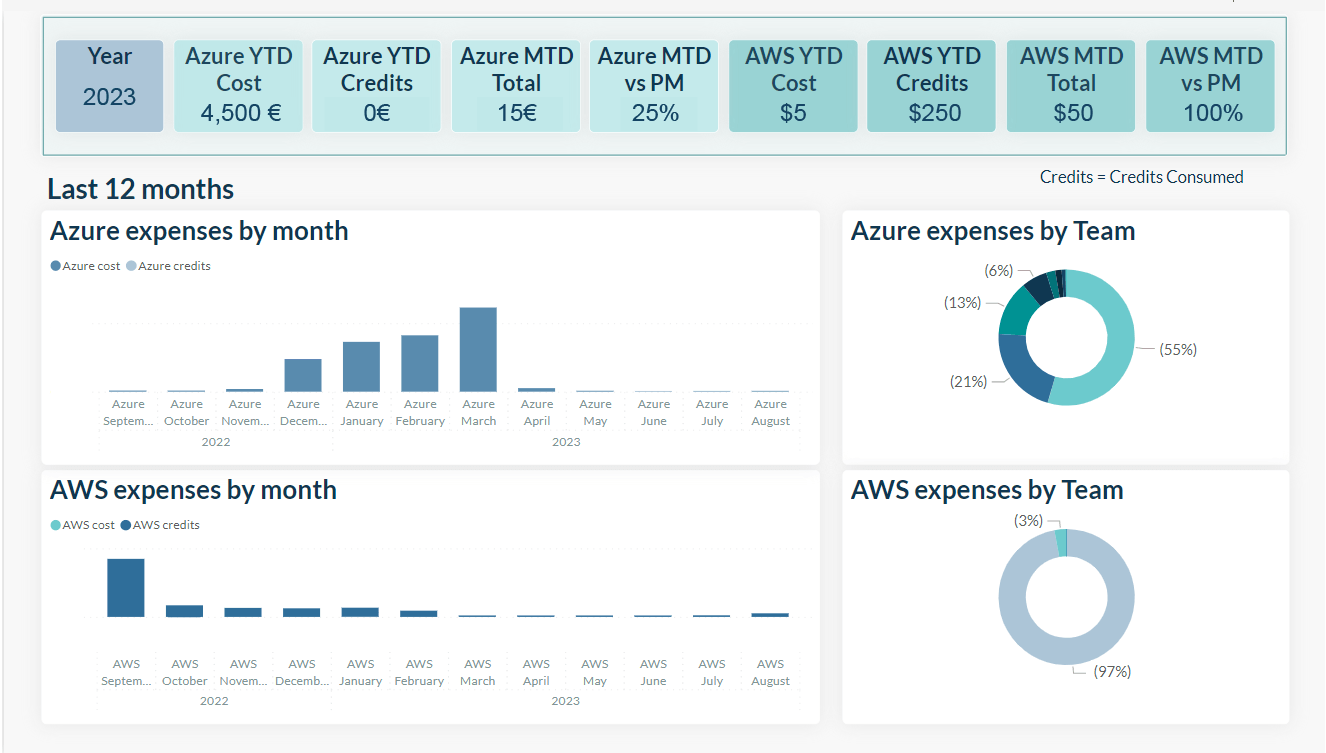Click the AWS September bar
The width and height of the screenshot is (1326, 753).
126,588
